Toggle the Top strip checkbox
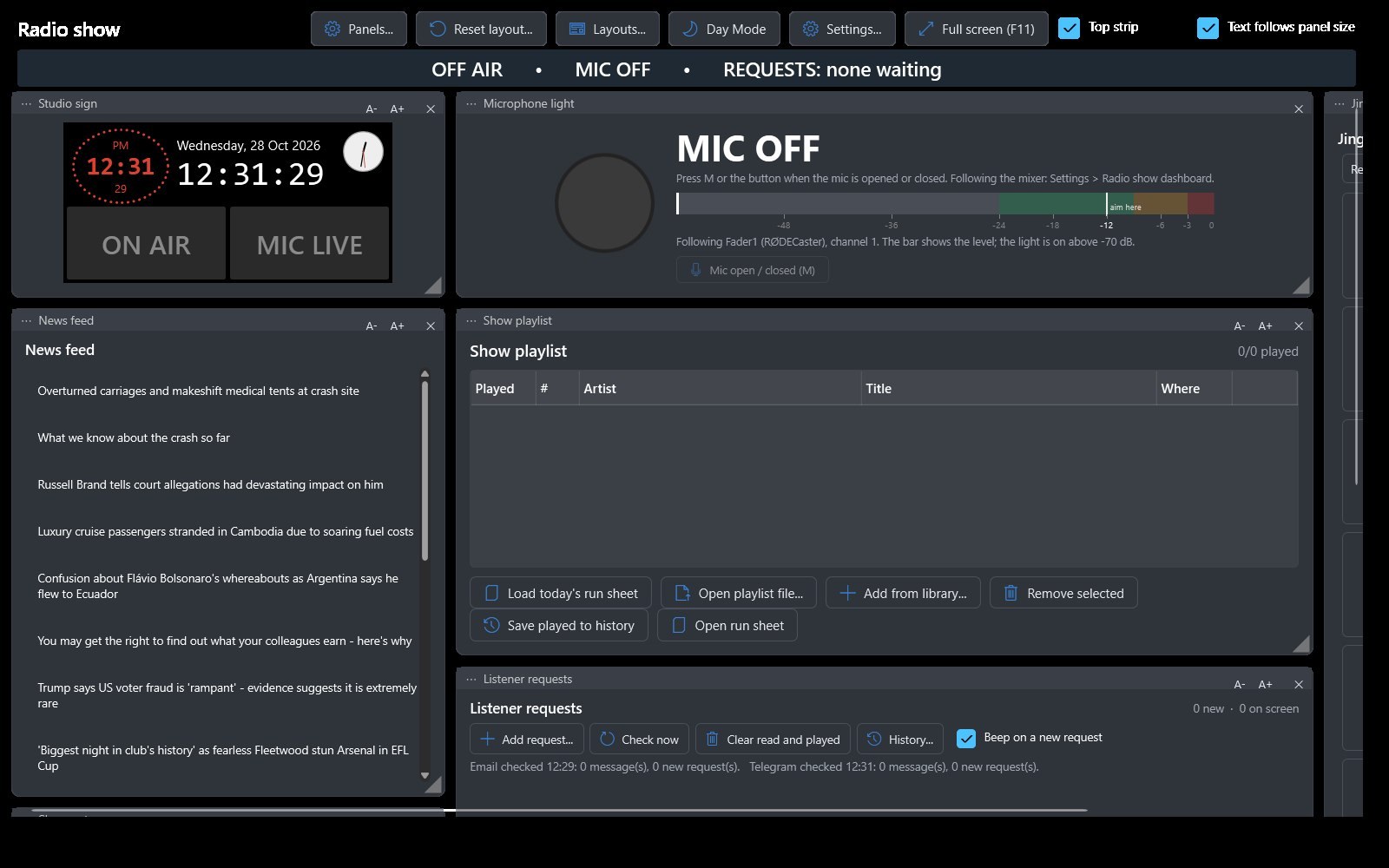The image size is (1389, 868). (1070, 28)
